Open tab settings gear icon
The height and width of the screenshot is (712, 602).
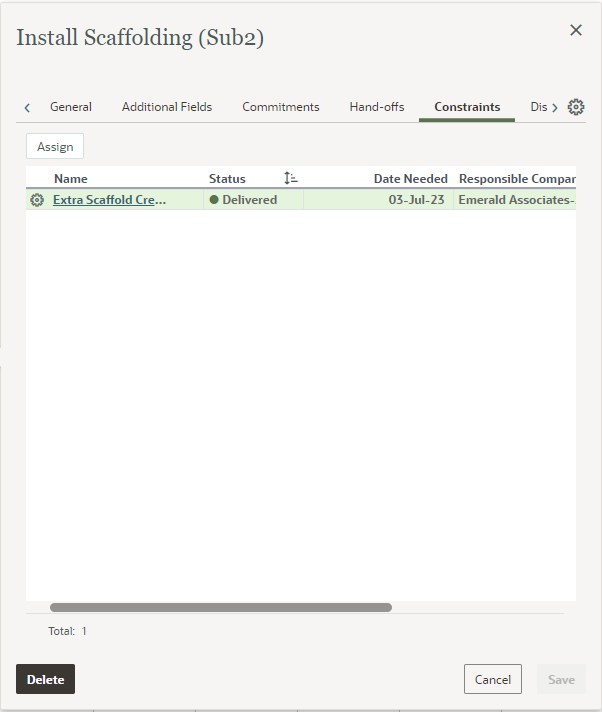point(576,107)
